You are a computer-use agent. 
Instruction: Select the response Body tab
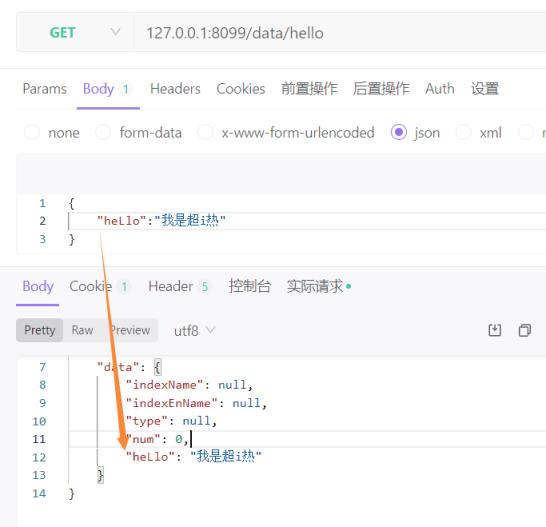tap(38, 286)
